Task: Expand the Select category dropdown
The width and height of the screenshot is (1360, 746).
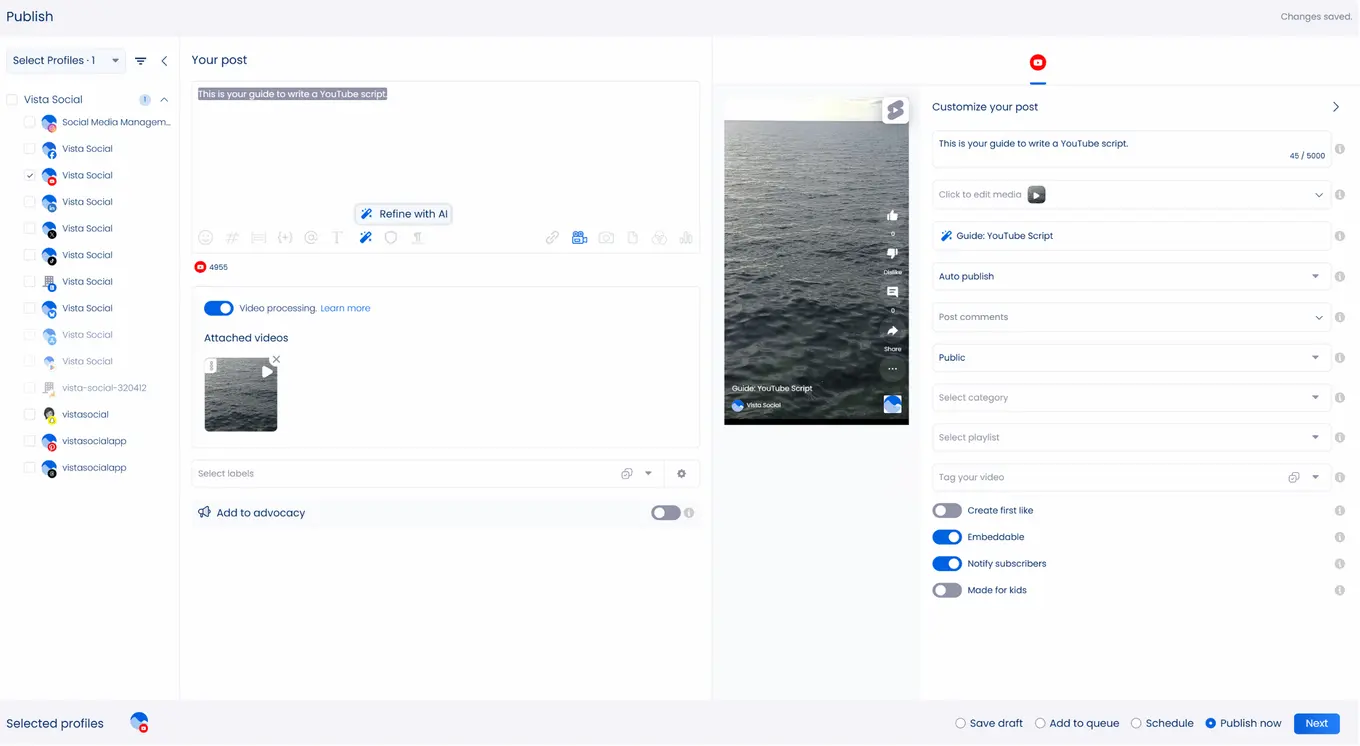Action: (1130, 398)
